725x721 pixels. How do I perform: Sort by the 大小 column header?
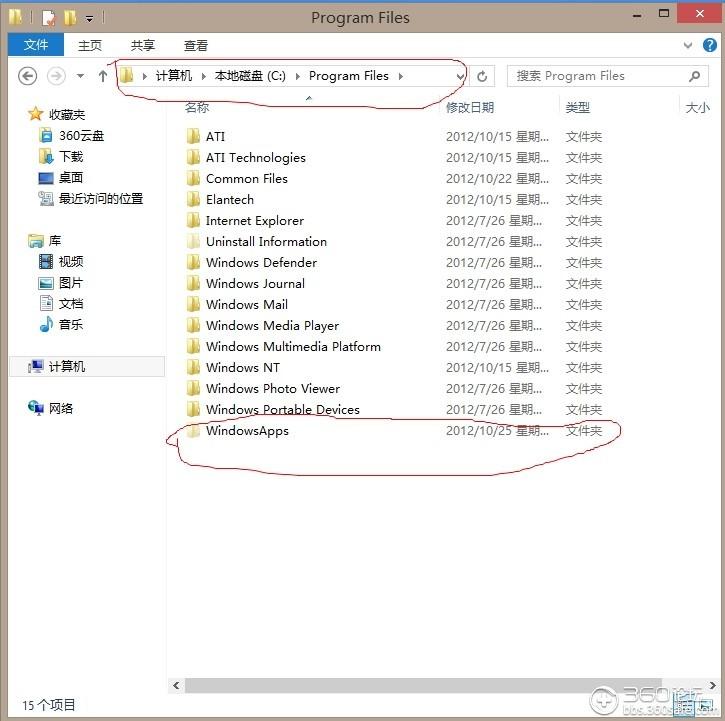697,107
